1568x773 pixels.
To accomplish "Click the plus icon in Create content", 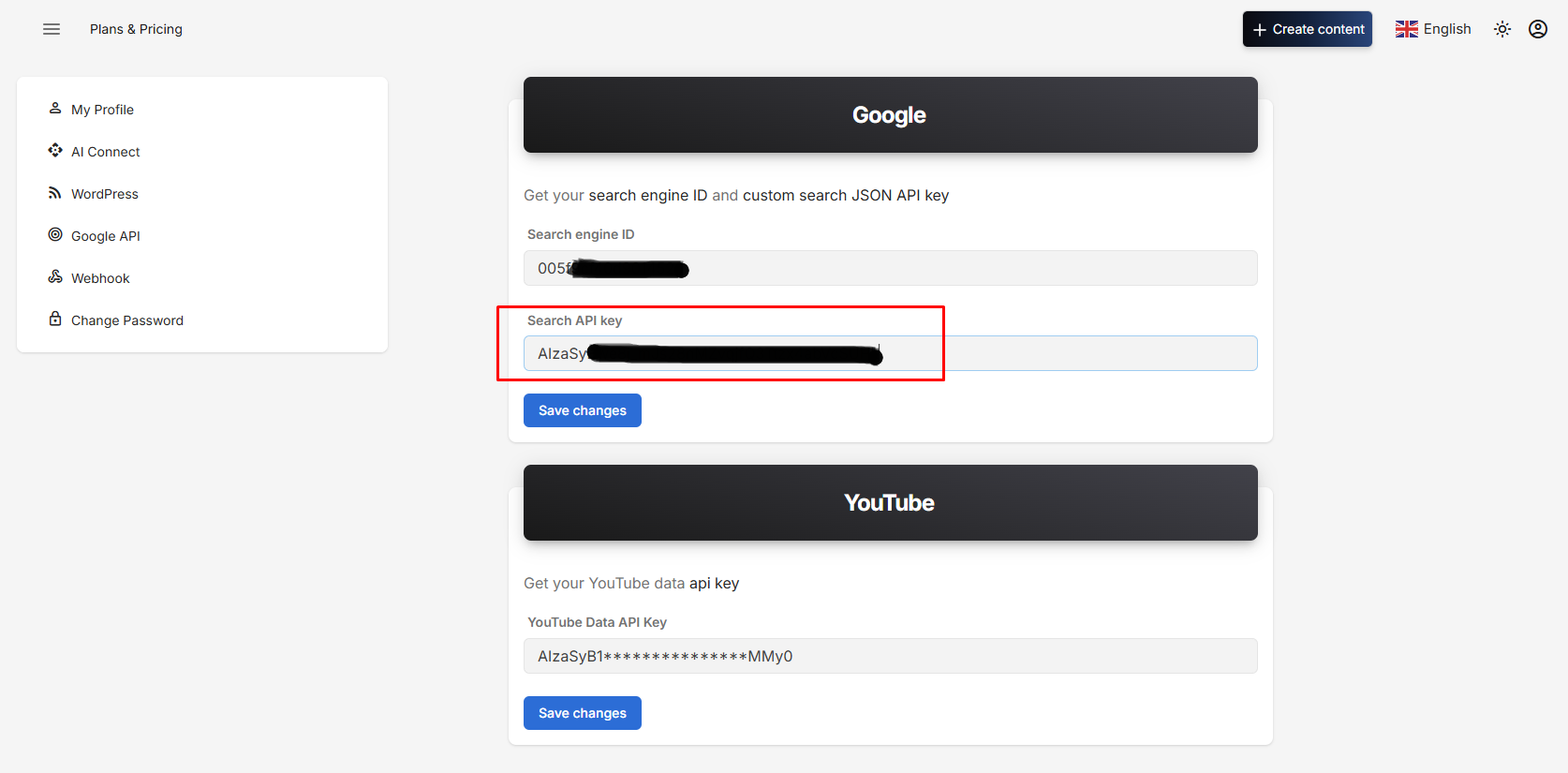I will click(x=1260, y=30).
